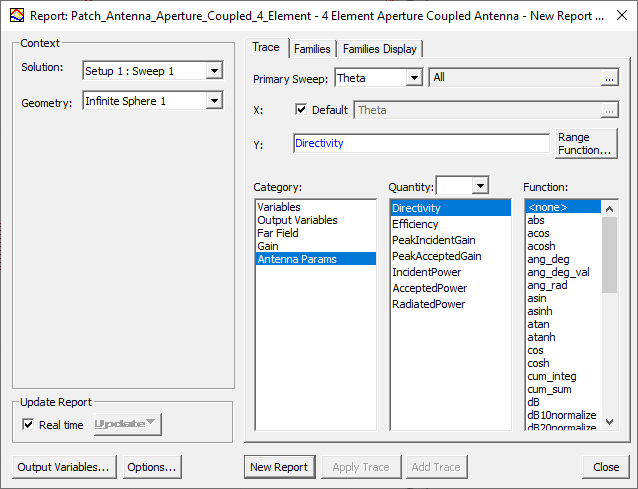Open the Options dialog
The height and width of the screenshot is (489, 638).
(152, 467)
